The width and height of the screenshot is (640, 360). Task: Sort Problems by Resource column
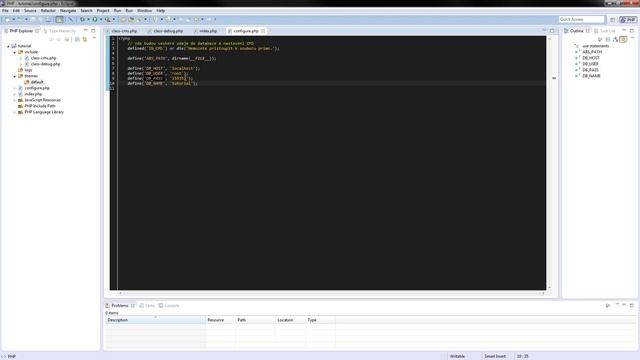point(220,320)
